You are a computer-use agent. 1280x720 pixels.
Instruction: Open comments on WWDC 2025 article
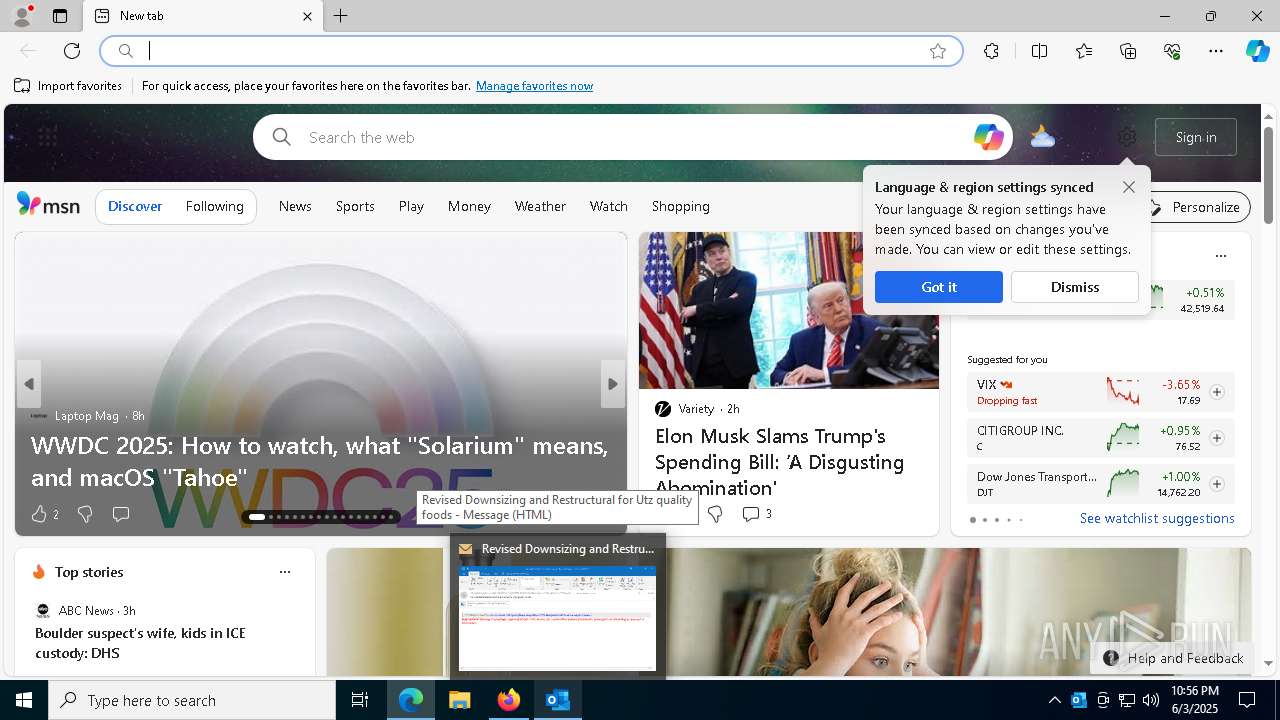tap(121, 514)
